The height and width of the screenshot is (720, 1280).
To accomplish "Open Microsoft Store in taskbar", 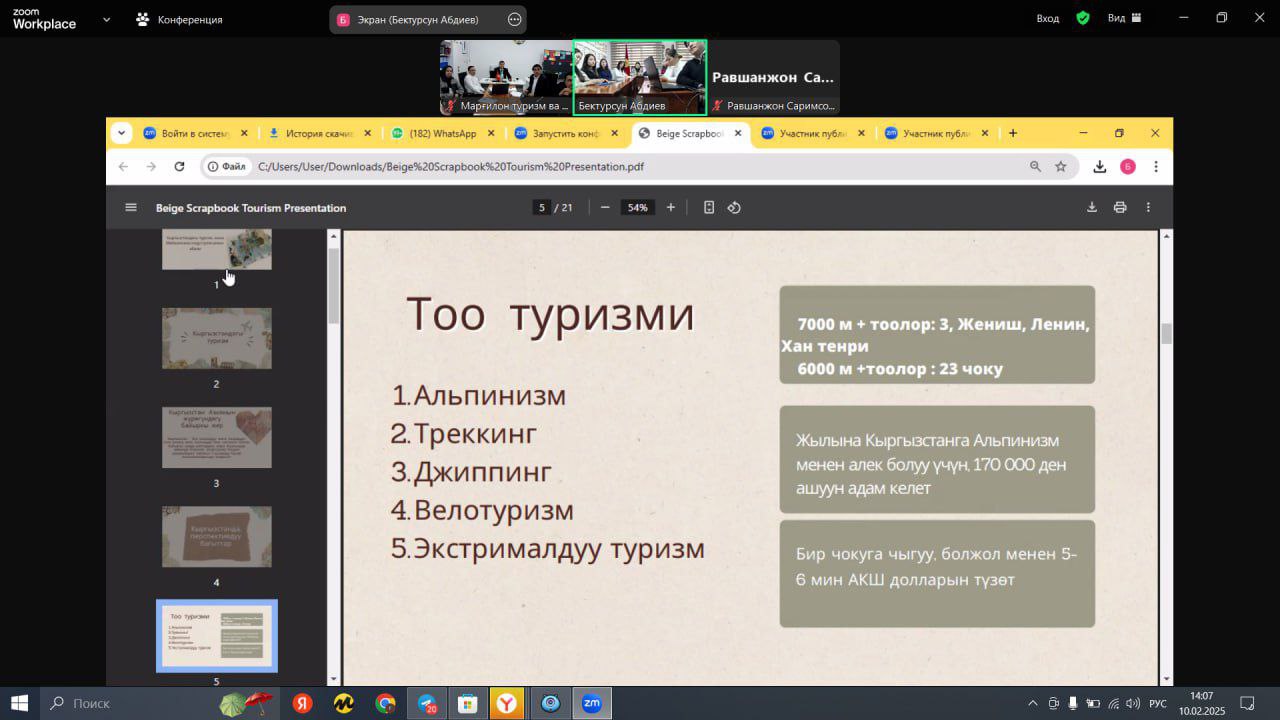I will coord(467,703).
